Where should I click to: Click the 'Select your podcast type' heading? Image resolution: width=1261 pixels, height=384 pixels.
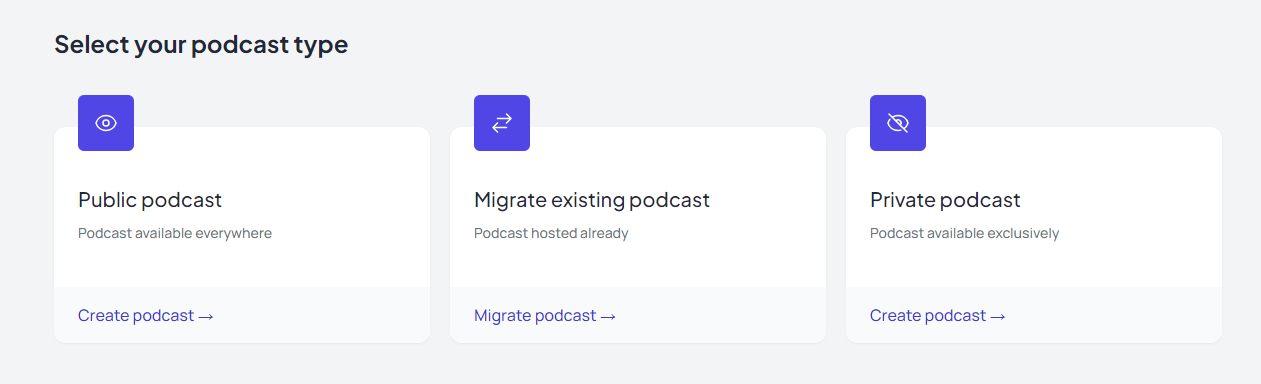[x=201, y=44]
